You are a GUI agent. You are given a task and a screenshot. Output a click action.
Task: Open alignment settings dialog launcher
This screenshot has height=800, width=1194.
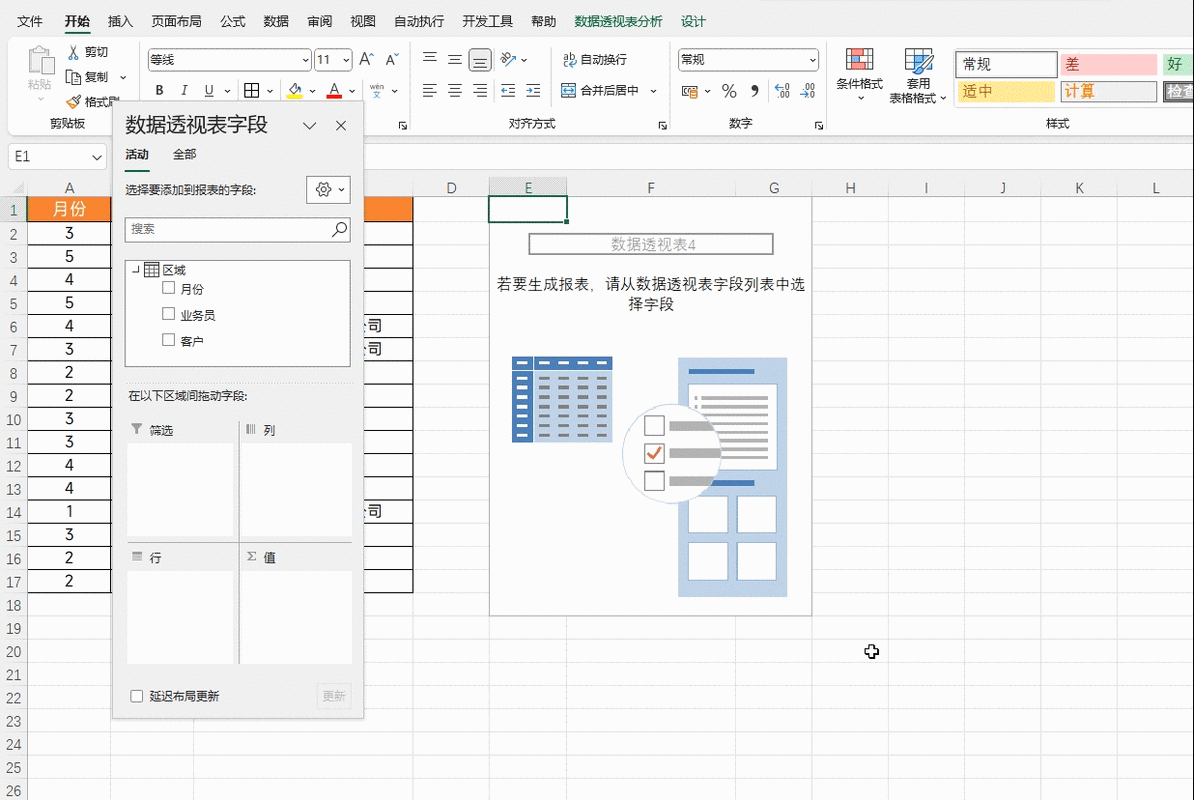pyautogui.click(x=662, y=126)
